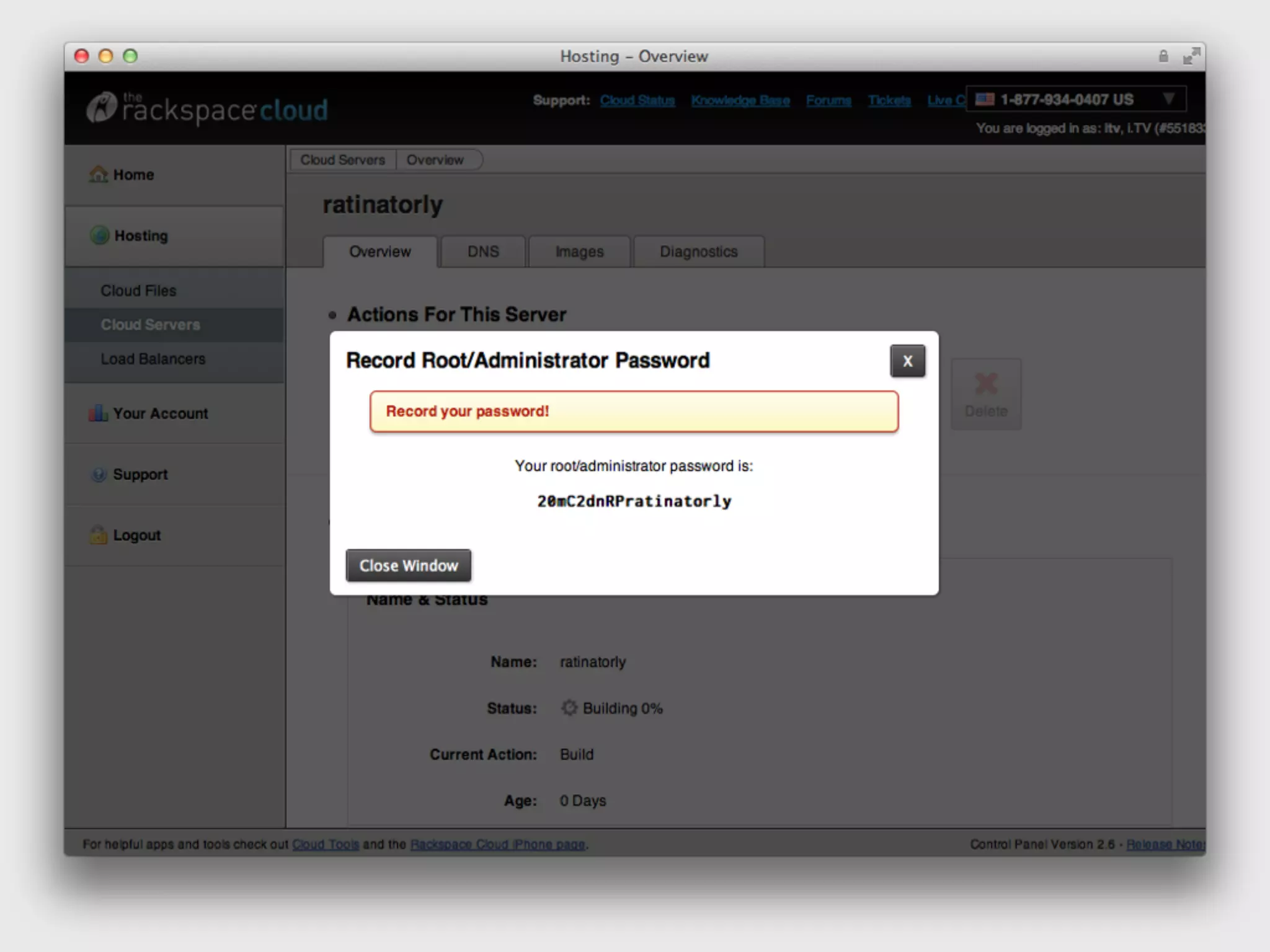The width and height of the screenshot is (1270, 952).
Task: Click the green Hosting globe icon
Action: click(x=100, y=236)
